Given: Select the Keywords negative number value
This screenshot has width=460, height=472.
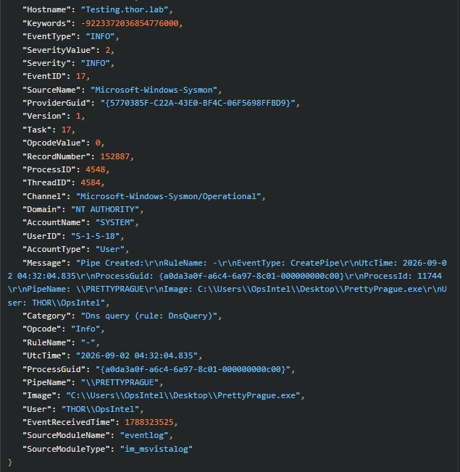Looking at the screenshot, I should 130,23.
